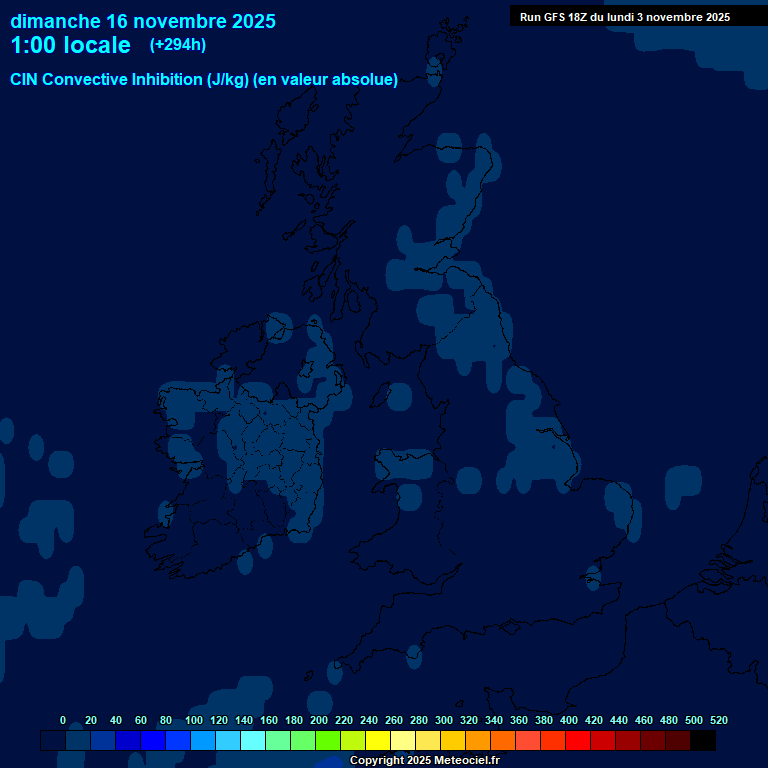Click the 1:00 locale time text
This screenshot has height=768, width=768.
tap(70, 46)
